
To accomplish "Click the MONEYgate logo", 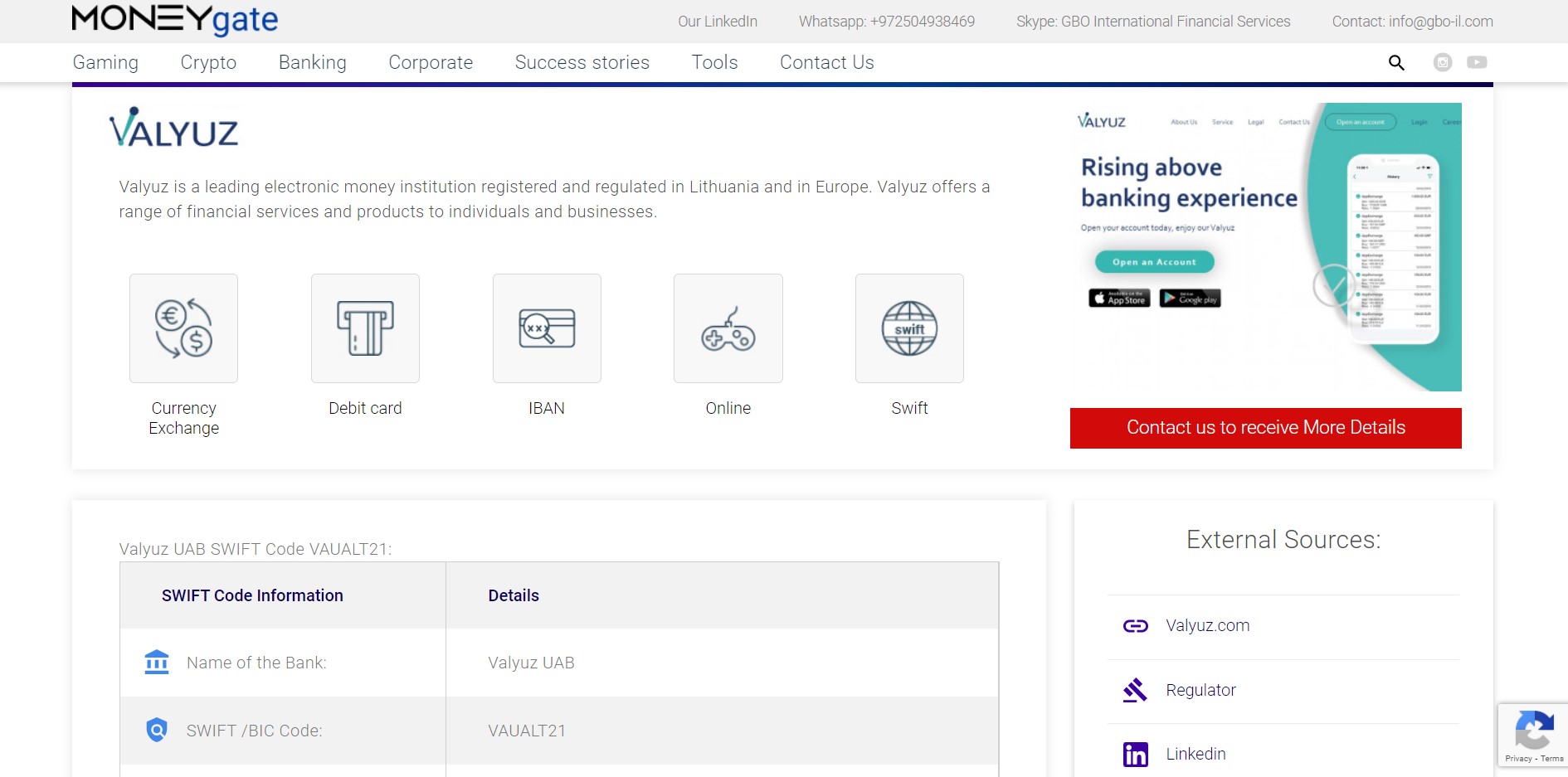I will click(x=175, y=20).
